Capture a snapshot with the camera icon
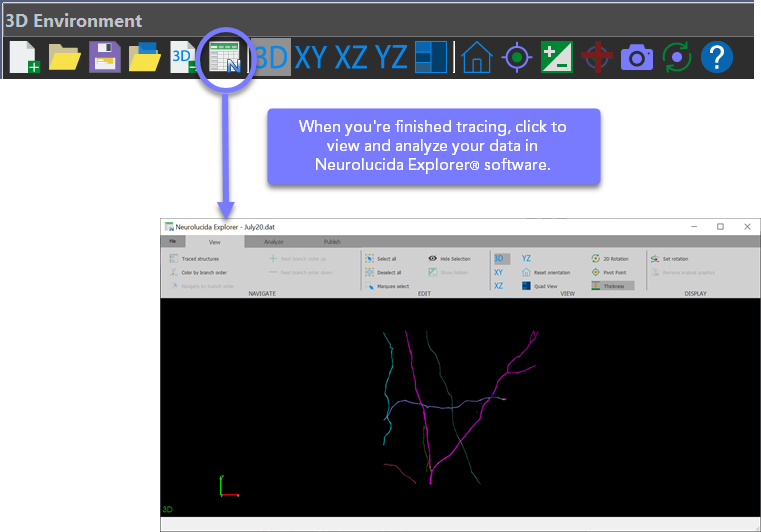 pyautogui.click(x=637, y=58)
